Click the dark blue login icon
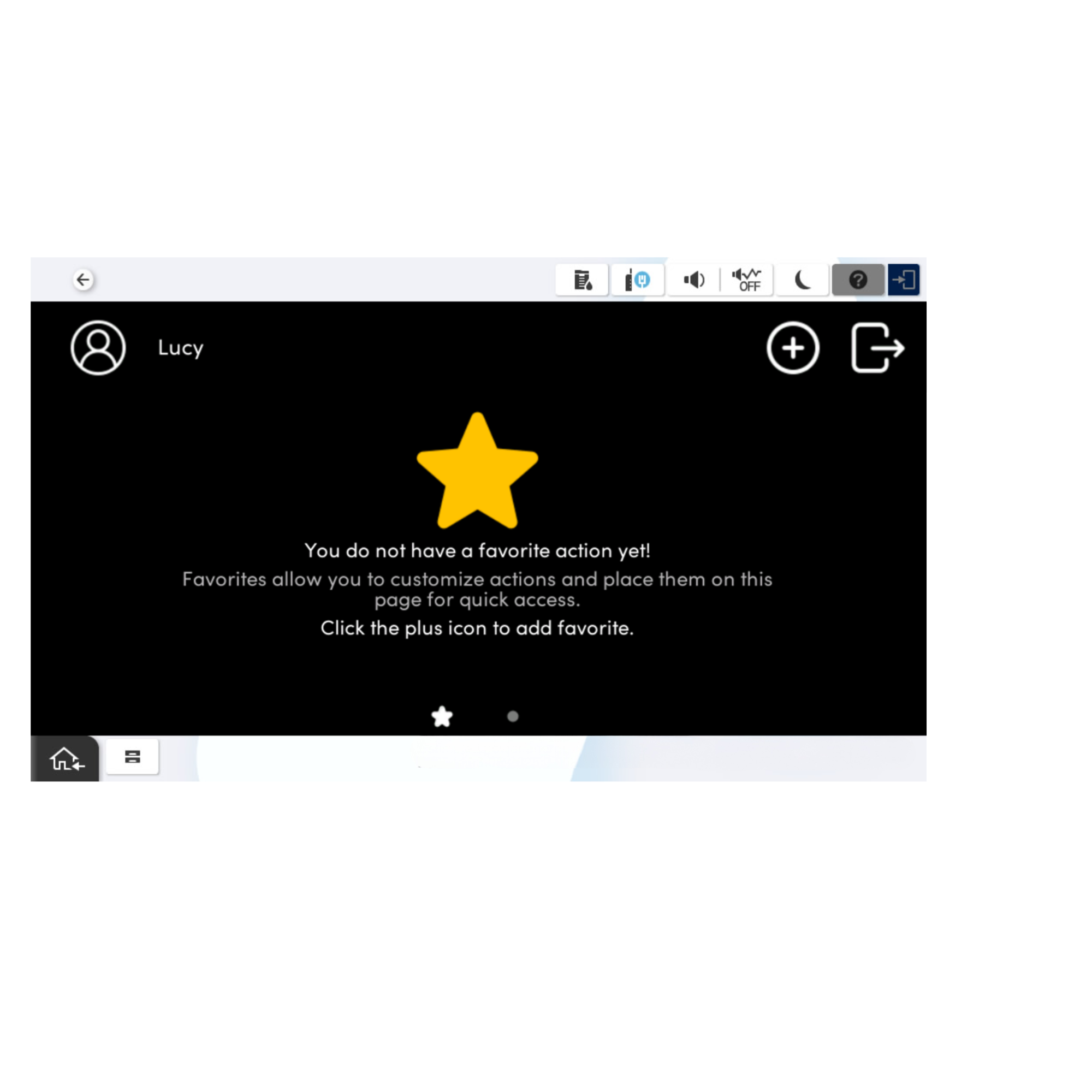Viewport: 1092px width, 1092px height. coord(903,280)
